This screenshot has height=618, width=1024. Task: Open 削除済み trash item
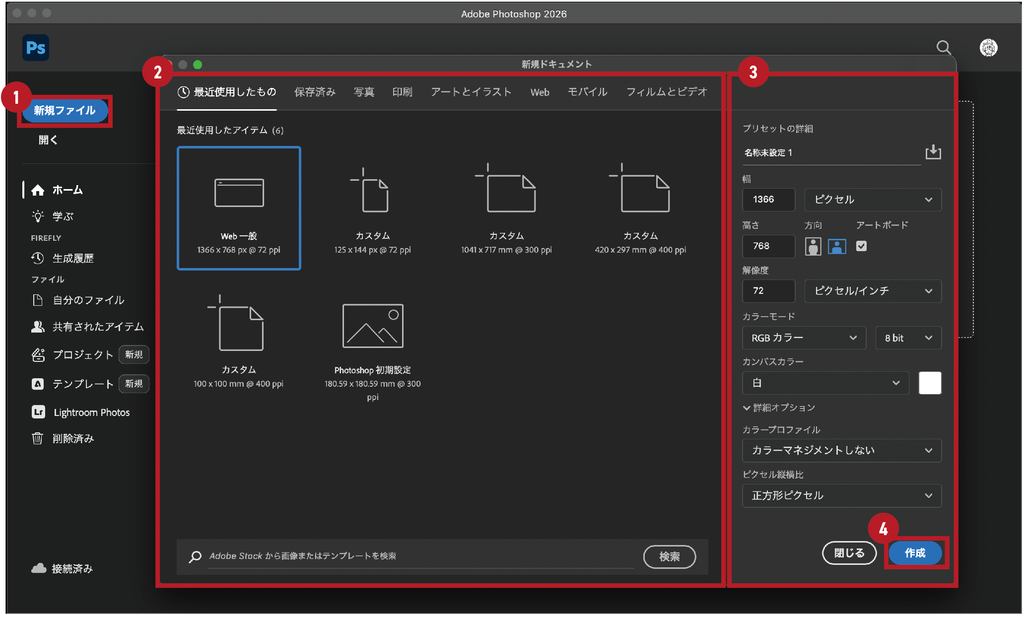coord(63,439)
